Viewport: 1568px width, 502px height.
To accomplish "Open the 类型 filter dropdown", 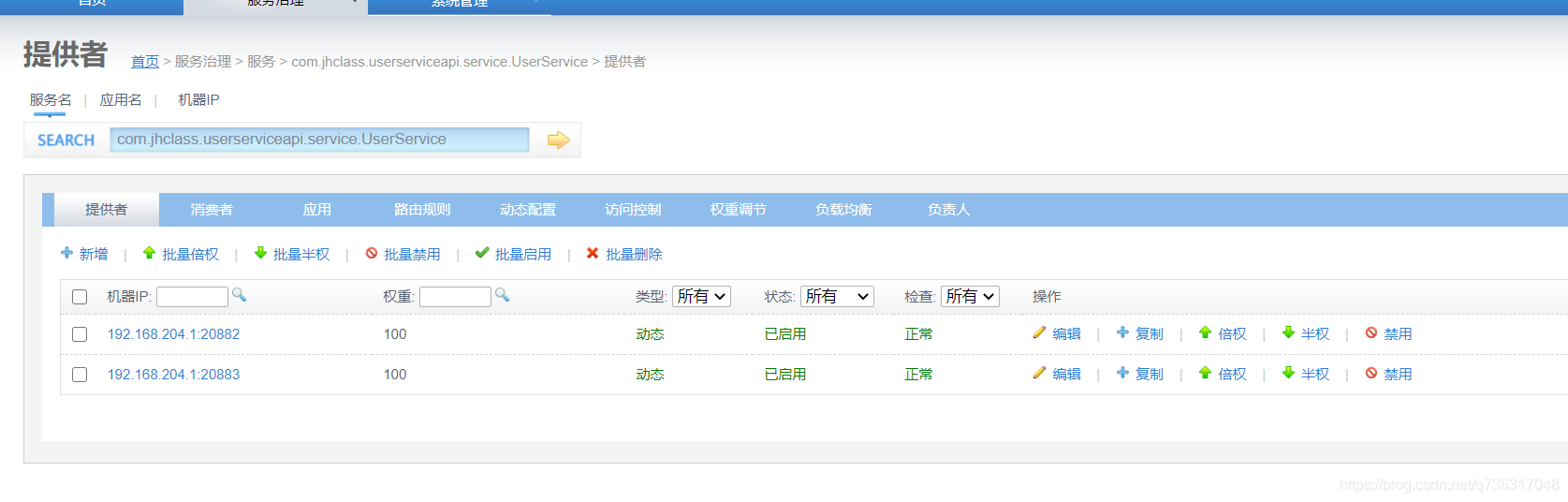I will [701, 296].
